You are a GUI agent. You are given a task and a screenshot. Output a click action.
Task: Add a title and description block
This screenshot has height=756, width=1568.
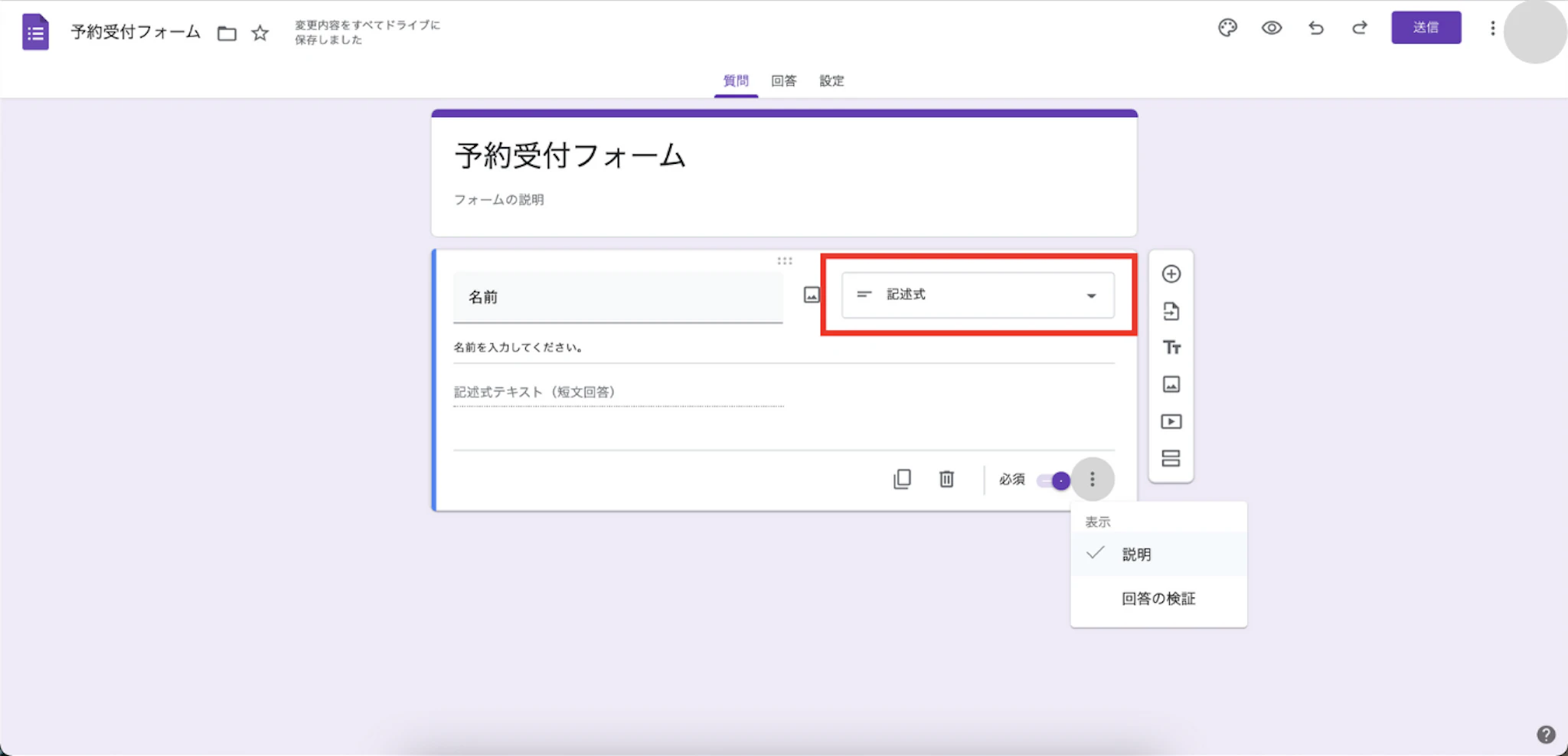click(x=1171, y=348)
